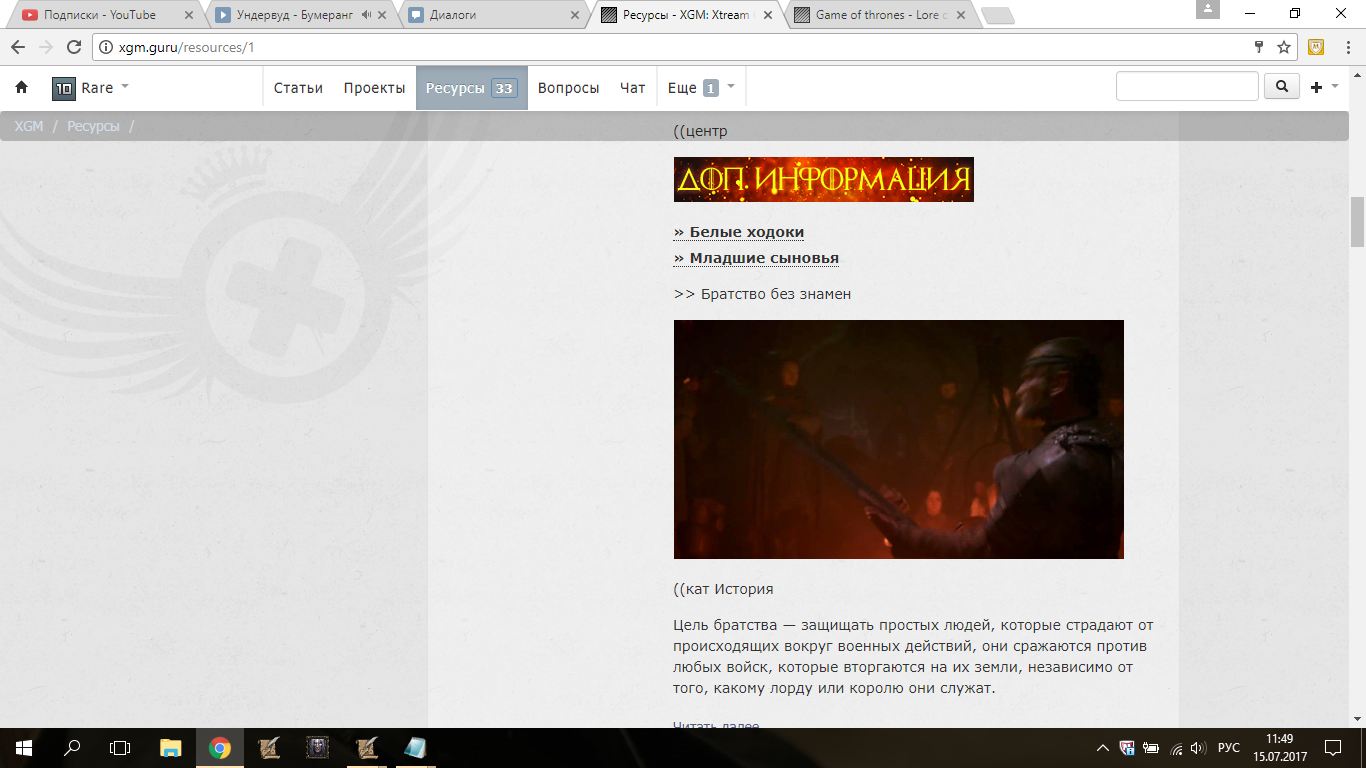The width and height of the screenshot is (1366, 768).
Task: Click the Братство без знамен screenshot image
Action: [899, 439]
